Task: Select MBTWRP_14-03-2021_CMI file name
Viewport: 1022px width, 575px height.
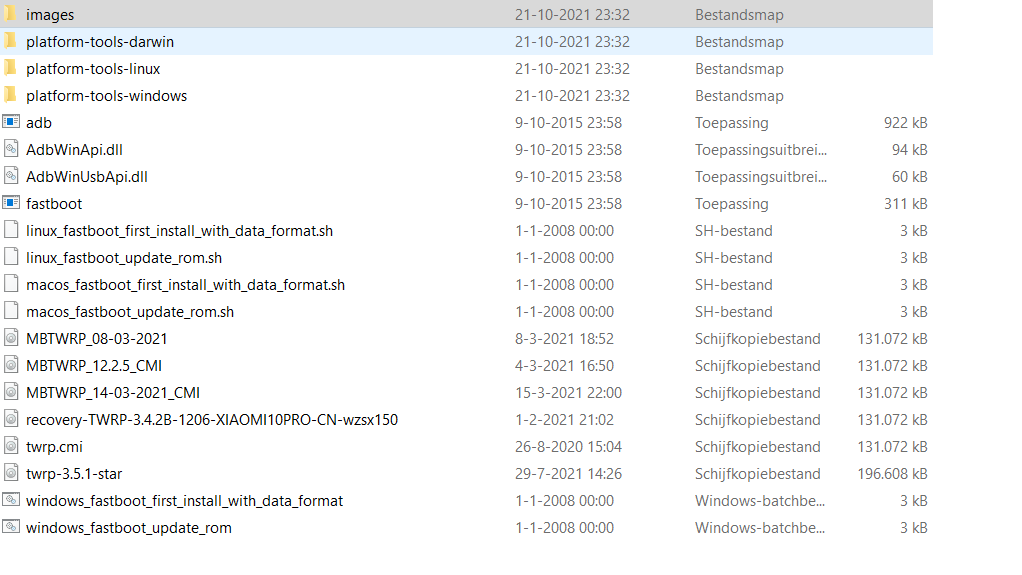Action: [x=113, y=392]
